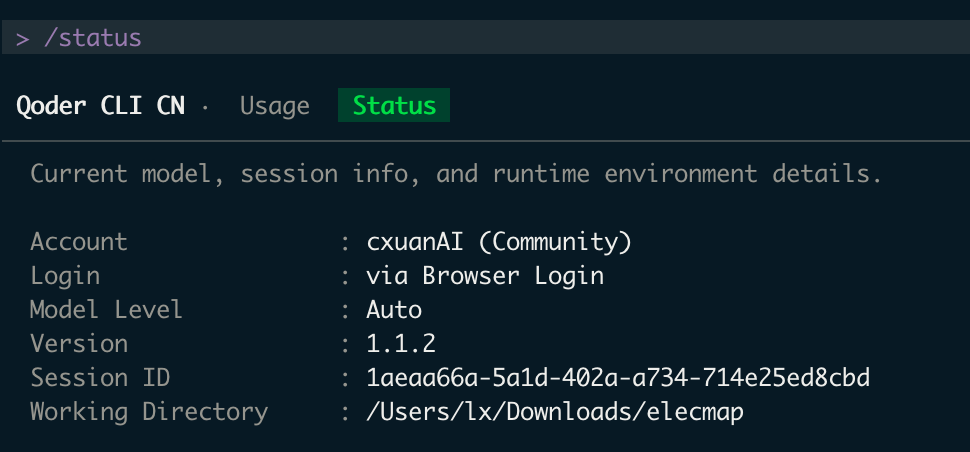
Task: Click the Working Directory label
Action: [149, 411]
